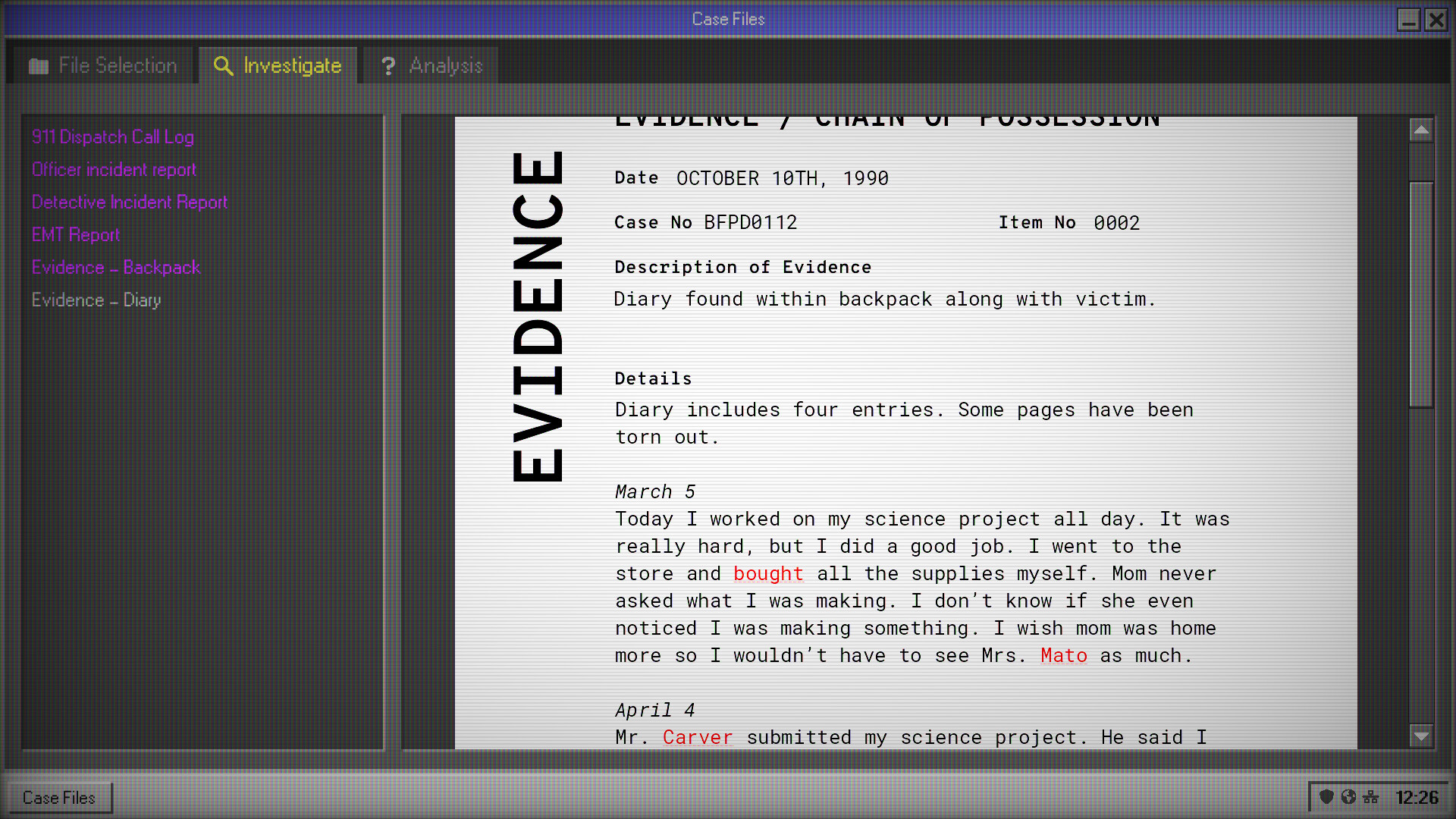The height and width of the screenshot is (819, 1456).
Task: Select the highlighted word bought
Action: click(x=767, y=574)
